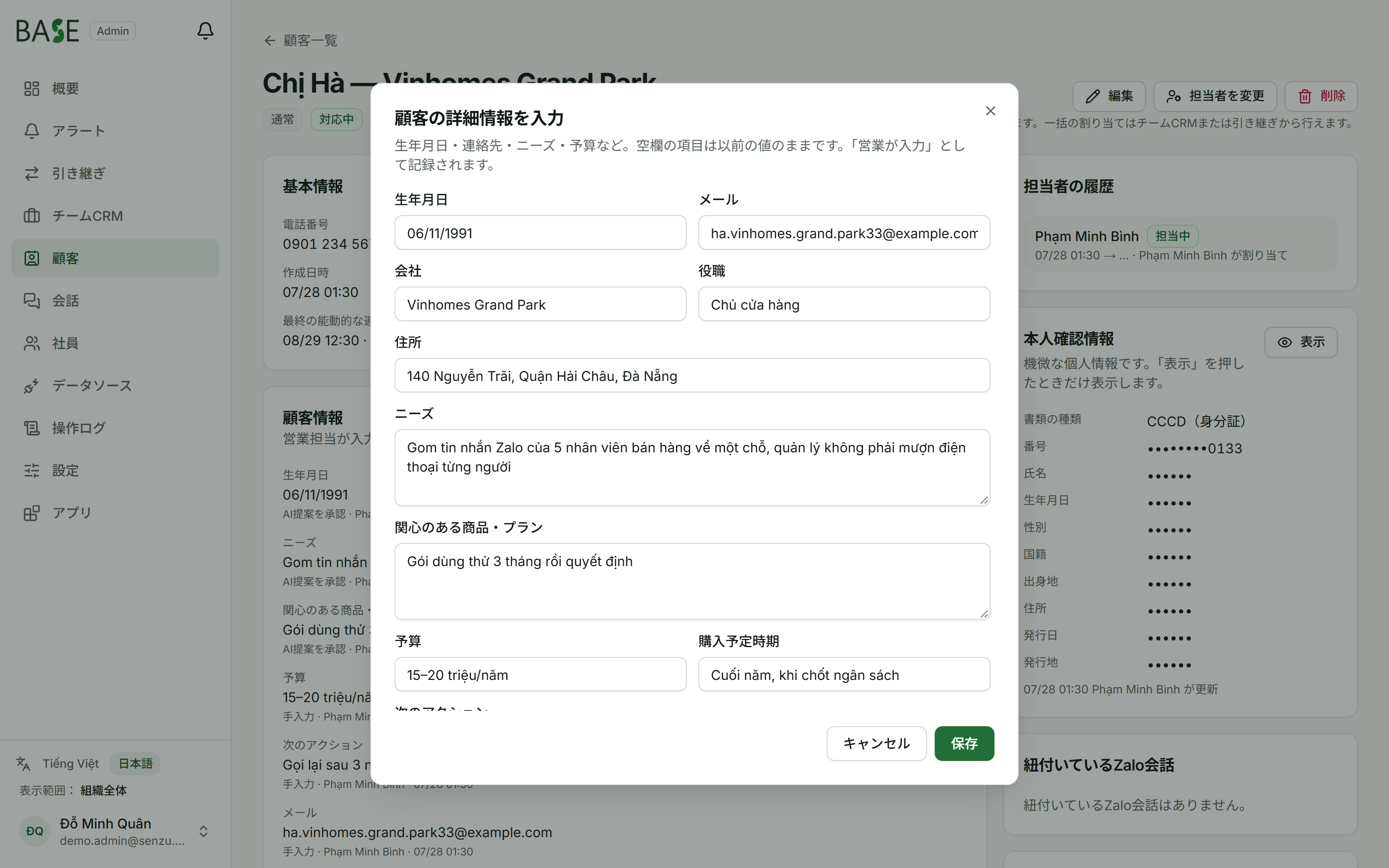Click the 通常 tag badge
This screenshot has height=868, width=1389.
pos(283,120)
